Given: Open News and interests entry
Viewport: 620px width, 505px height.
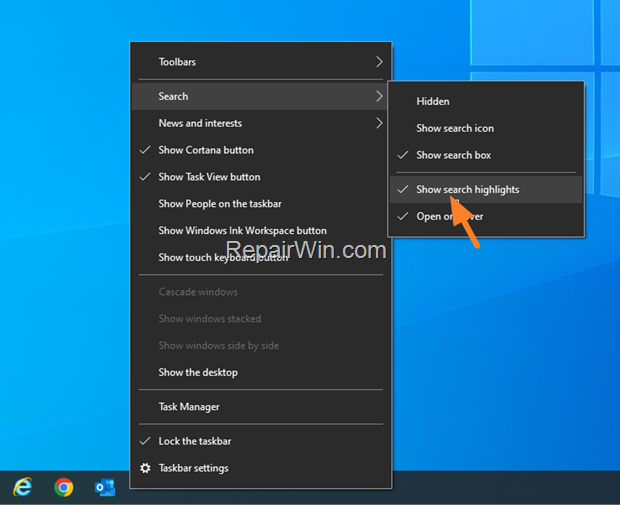Looking at the screenshot, I should tap(261, 123).
